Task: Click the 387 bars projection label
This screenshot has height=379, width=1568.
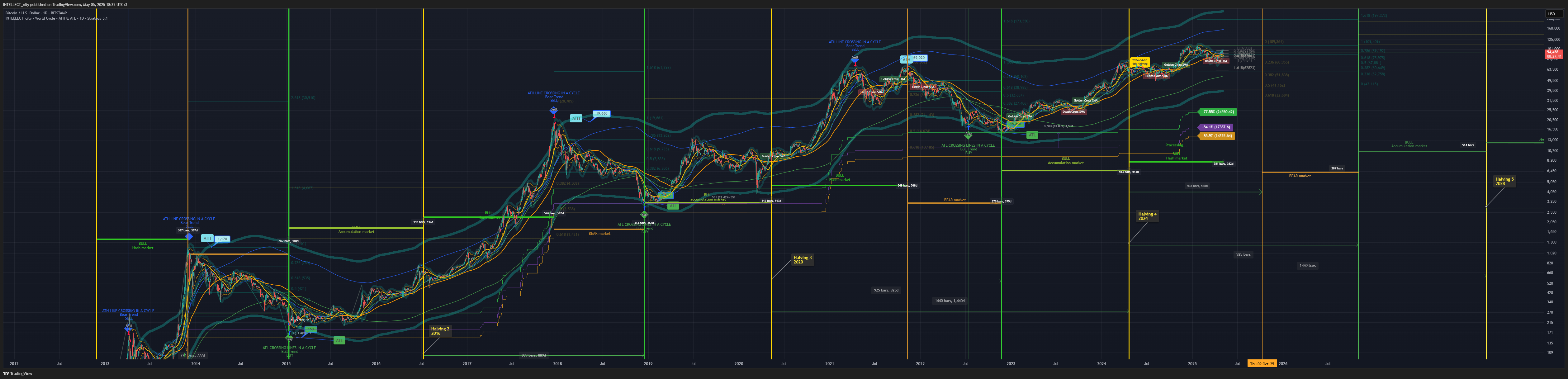Action: pyautogui.click(x=1337, y=168)
